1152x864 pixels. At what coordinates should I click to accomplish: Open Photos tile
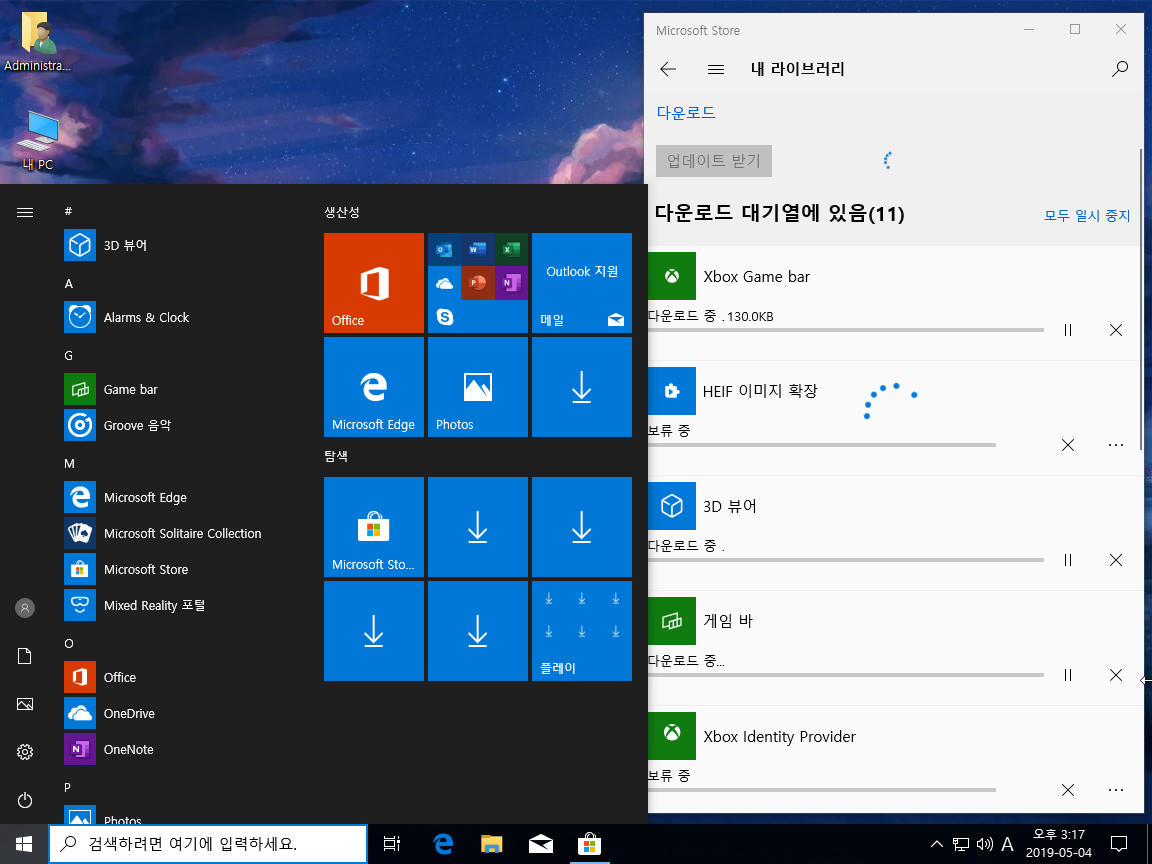(x=478, y=387)
